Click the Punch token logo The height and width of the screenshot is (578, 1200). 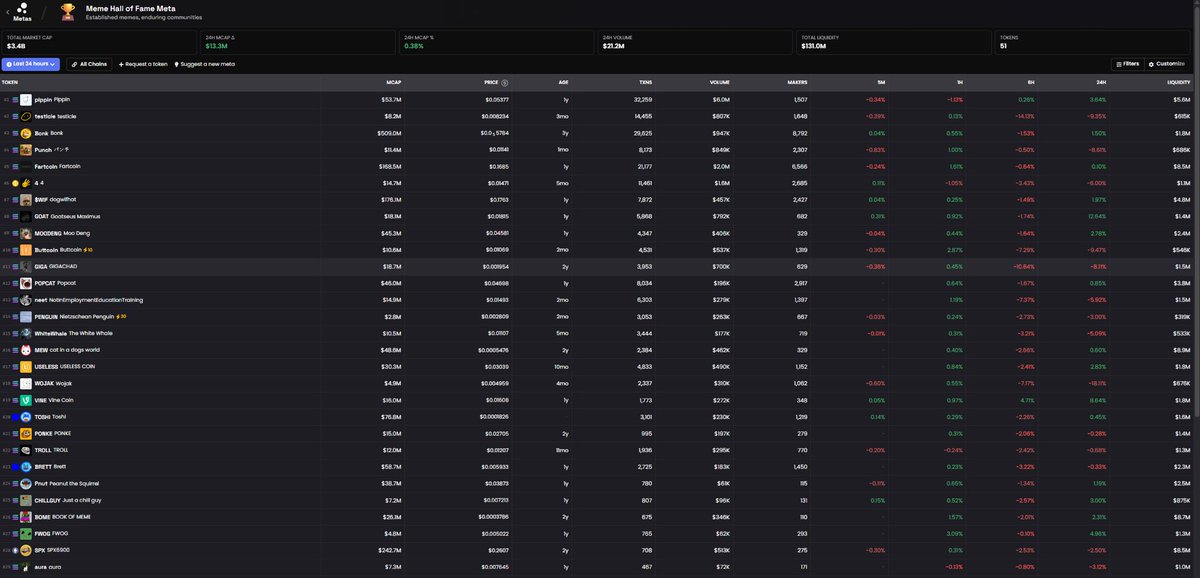click(x=26, y=150)
